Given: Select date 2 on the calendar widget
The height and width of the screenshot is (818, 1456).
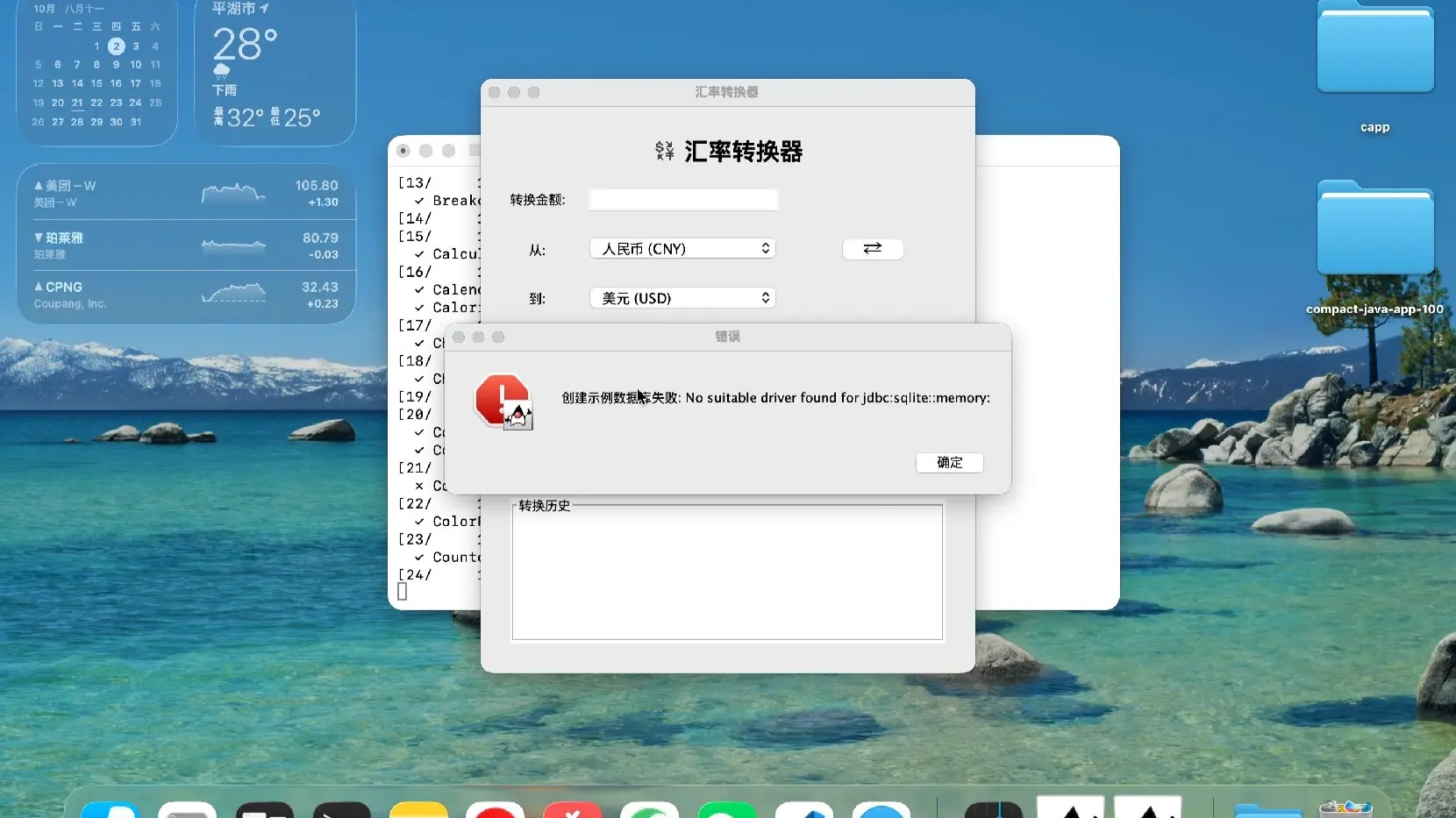Looking at the screenshot, I should pyautogui.click(x=117, y=46).
